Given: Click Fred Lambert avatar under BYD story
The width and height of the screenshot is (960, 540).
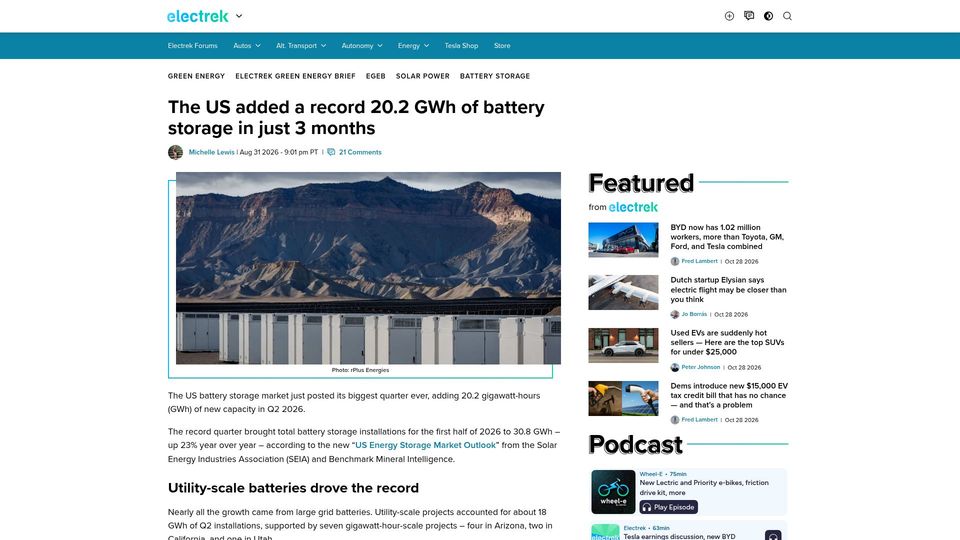Looking at the screenshot, I should [x=675, y=261].
